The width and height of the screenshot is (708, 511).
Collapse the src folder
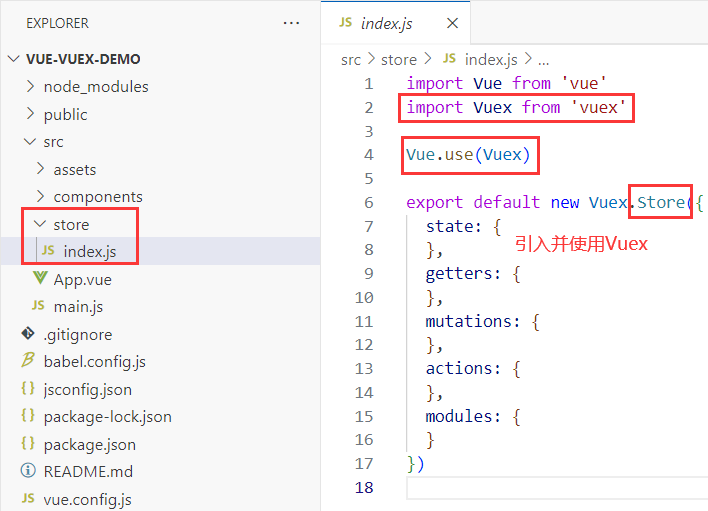(30, 141)
